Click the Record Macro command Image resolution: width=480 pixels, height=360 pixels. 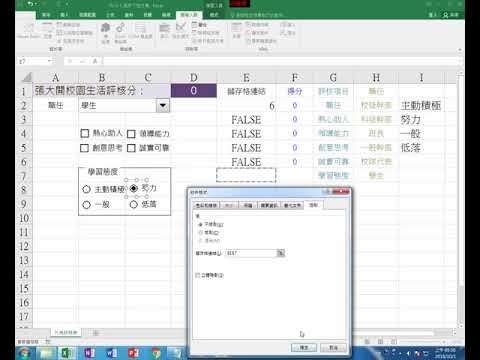68,25
